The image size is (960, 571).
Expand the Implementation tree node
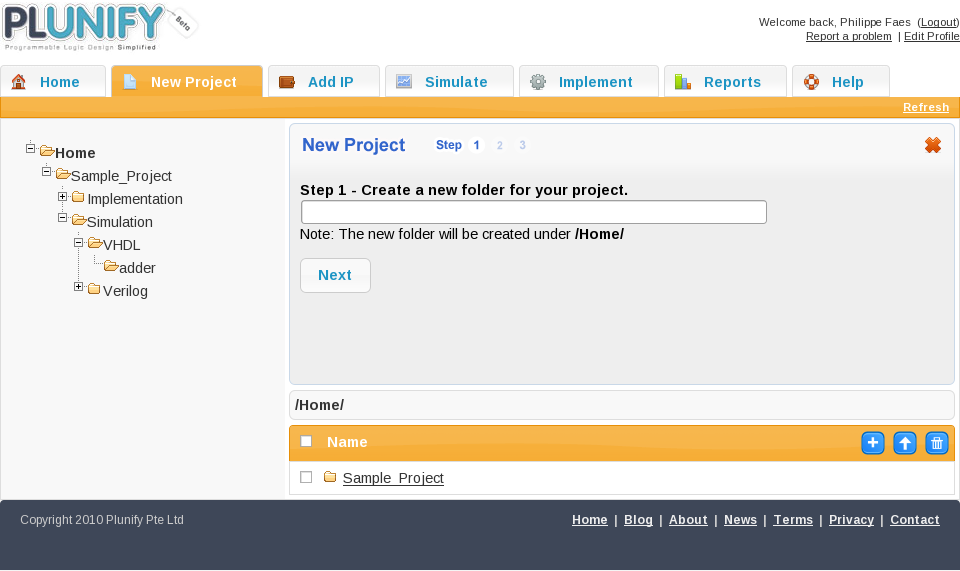coord(62,196)
